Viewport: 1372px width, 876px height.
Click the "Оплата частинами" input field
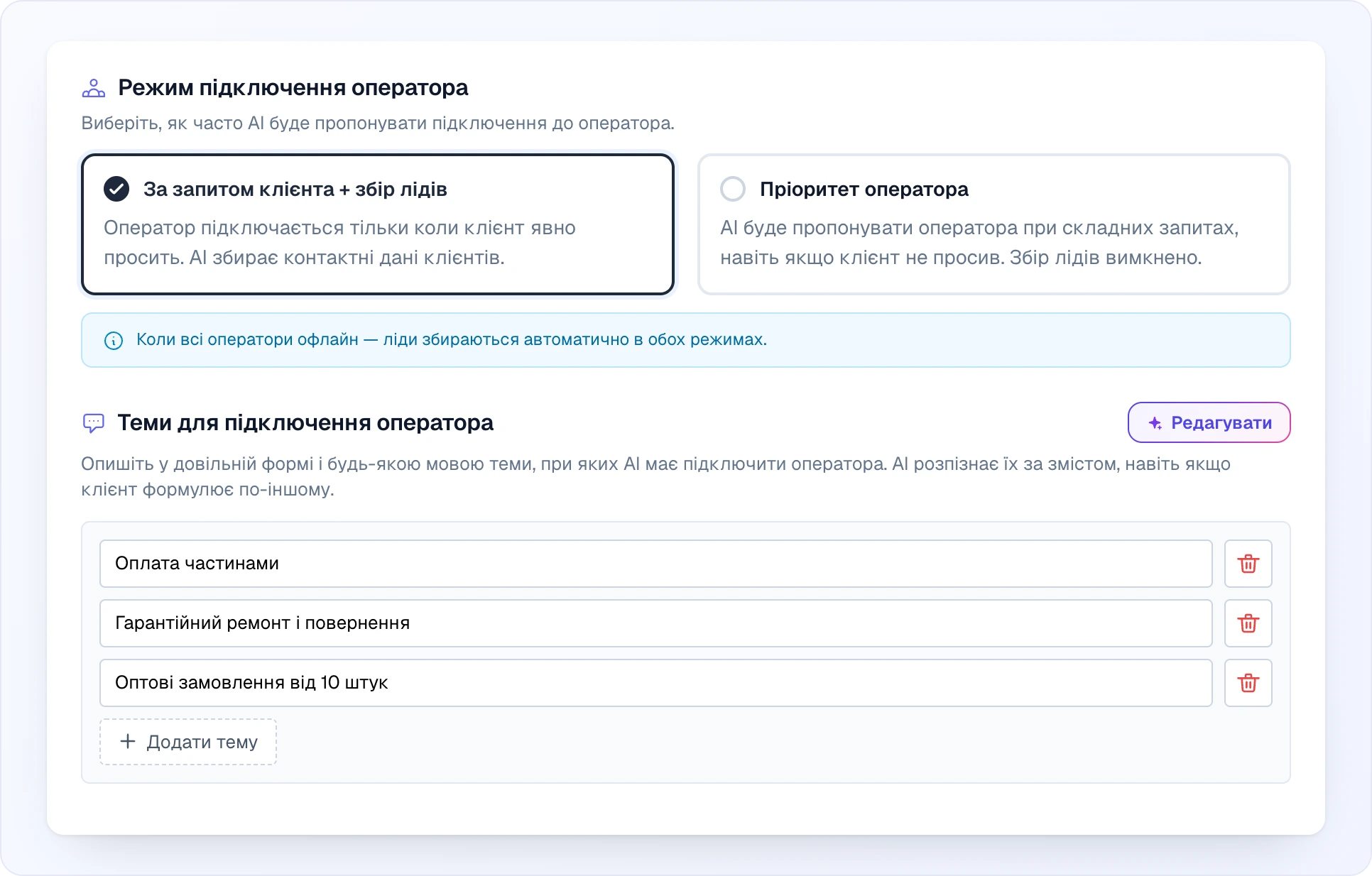click(655, 564)
